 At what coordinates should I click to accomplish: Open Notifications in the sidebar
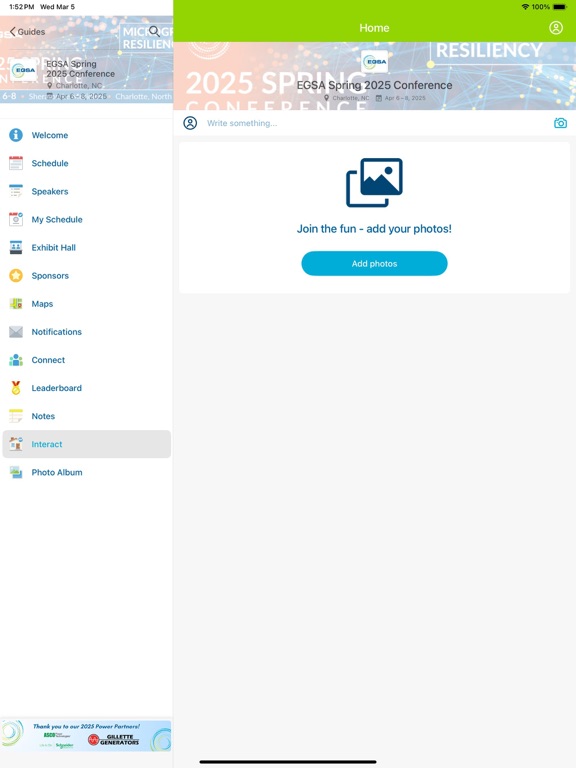pyautogui.click(x=87, y=332)
